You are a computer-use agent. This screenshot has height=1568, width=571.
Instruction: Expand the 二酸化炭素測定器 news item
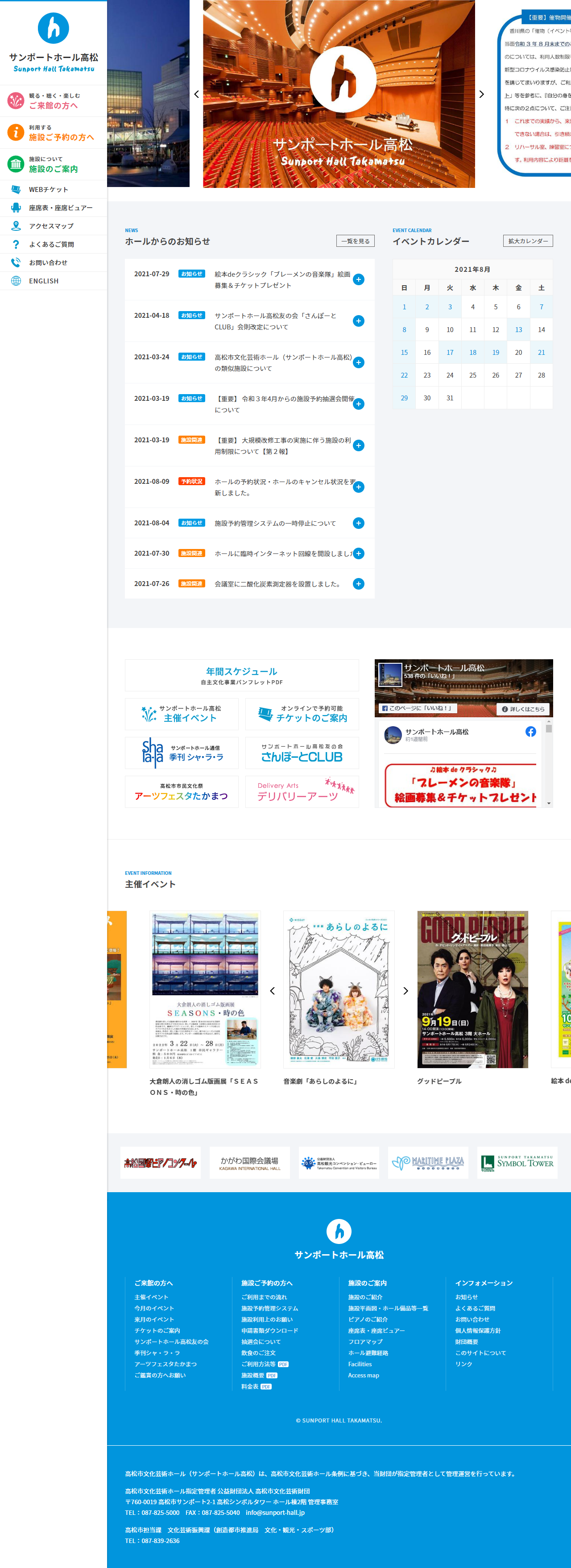point(359,584)
